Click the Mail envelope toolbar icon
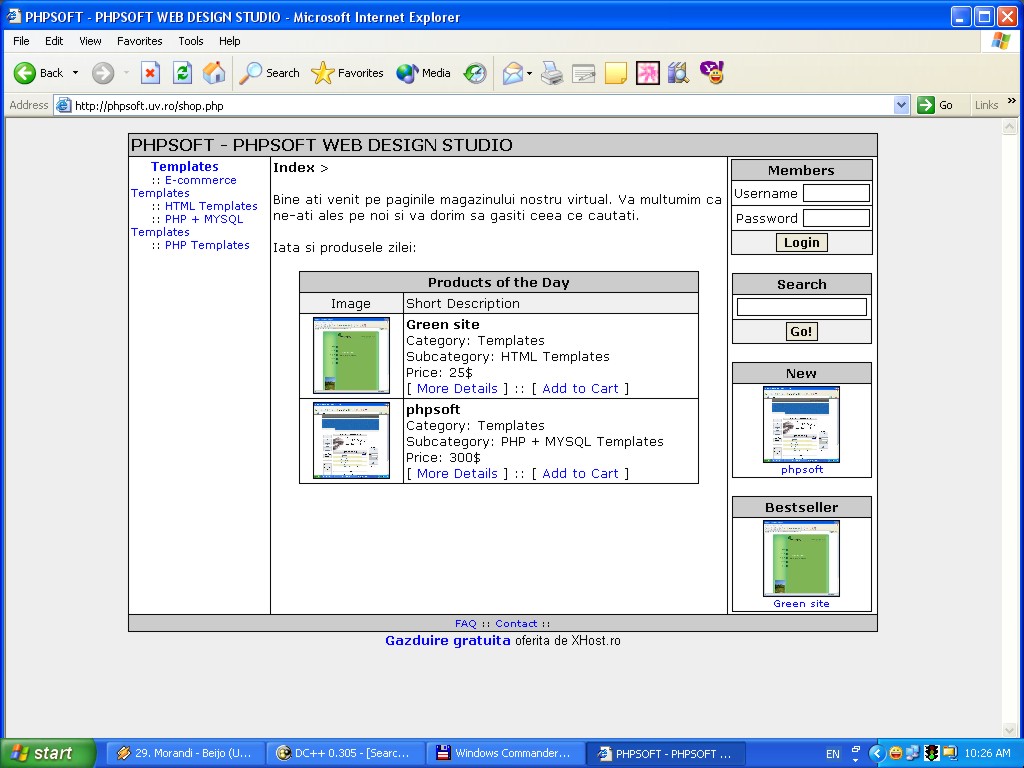 [x=513, y=73]
